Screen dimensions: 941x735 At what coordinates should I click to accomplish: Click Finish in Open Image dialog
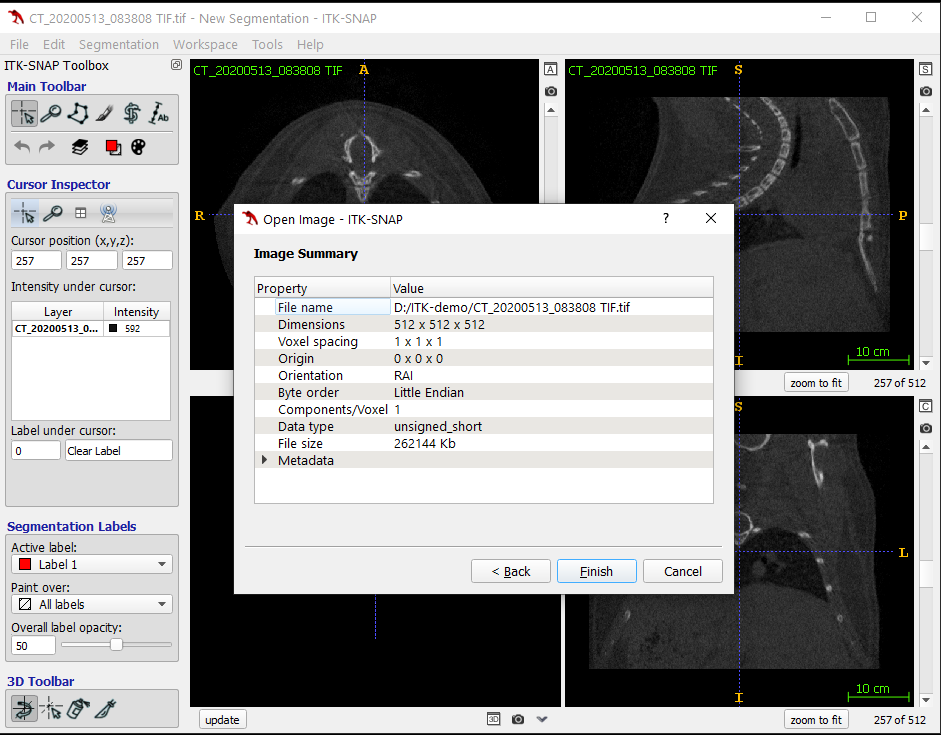tap(596, 571)
